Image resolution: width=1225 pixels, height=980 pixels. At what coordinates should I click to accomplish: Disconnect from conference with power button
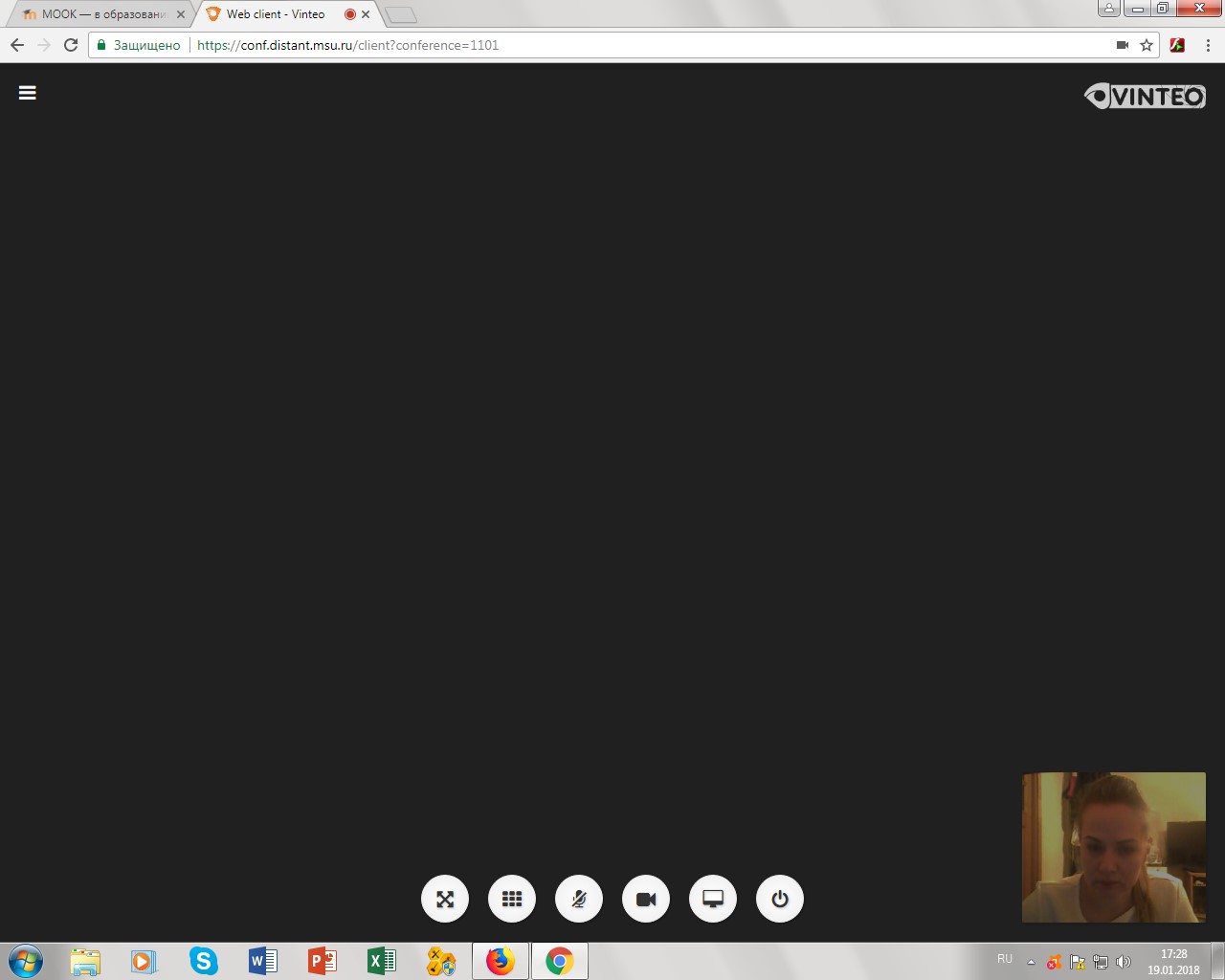click(x=780, y=899)
